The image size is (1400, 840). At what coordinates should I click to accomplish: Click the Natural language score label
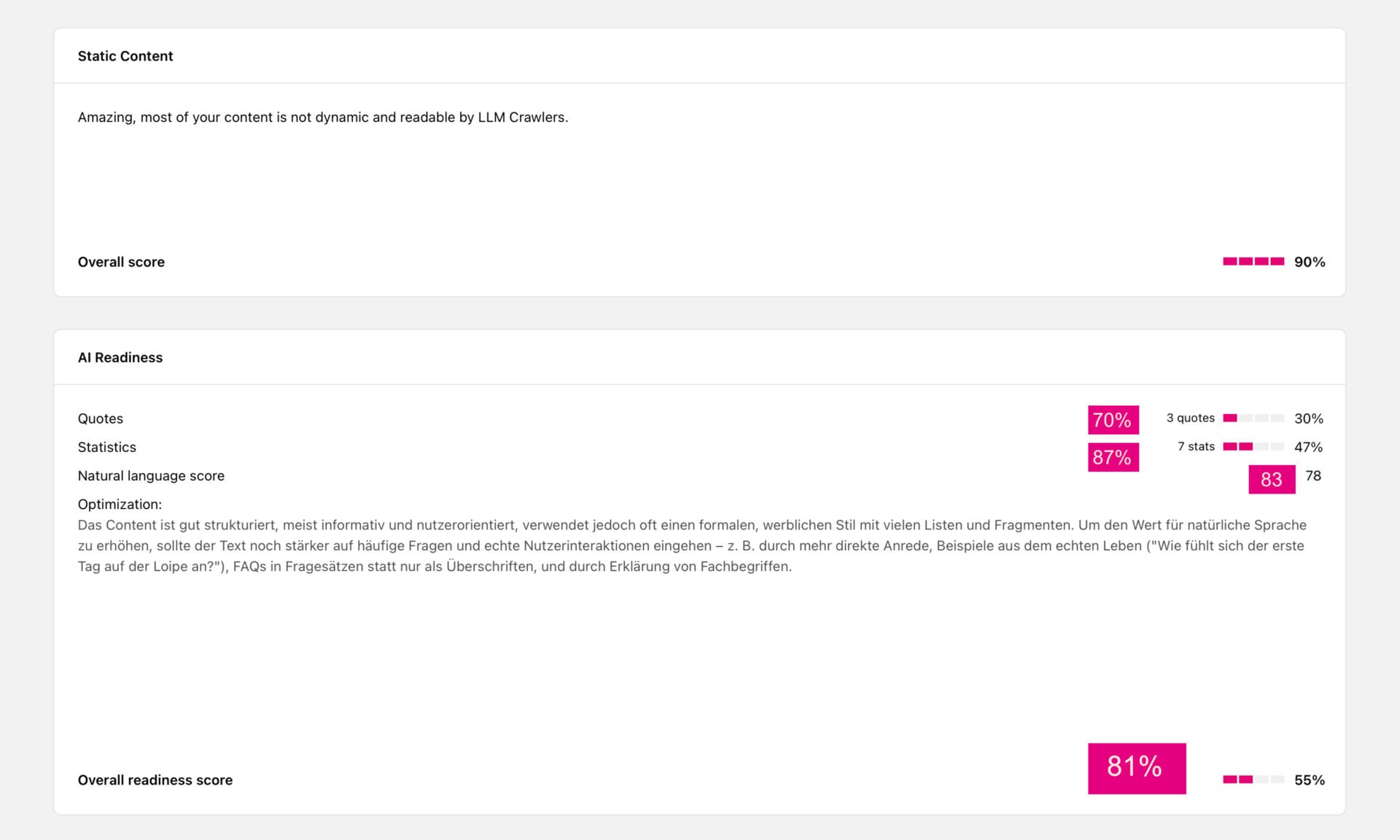pyautogui.click(x=151, y=475)
